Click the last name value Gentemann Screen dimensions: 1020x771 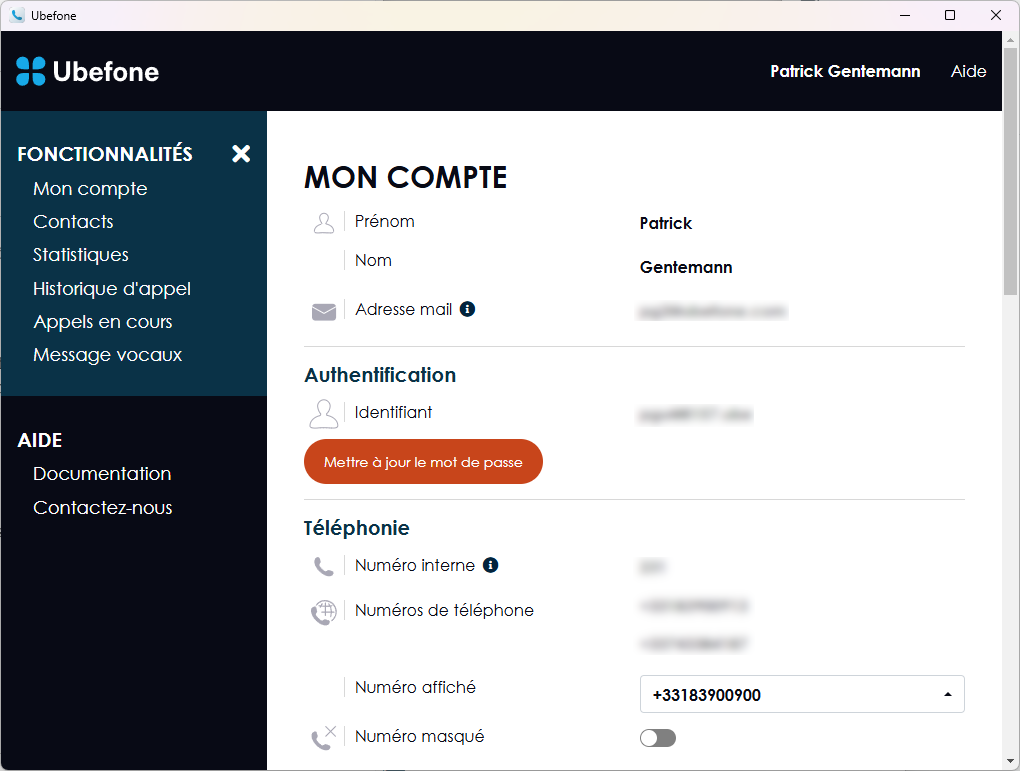coord(686,267)
